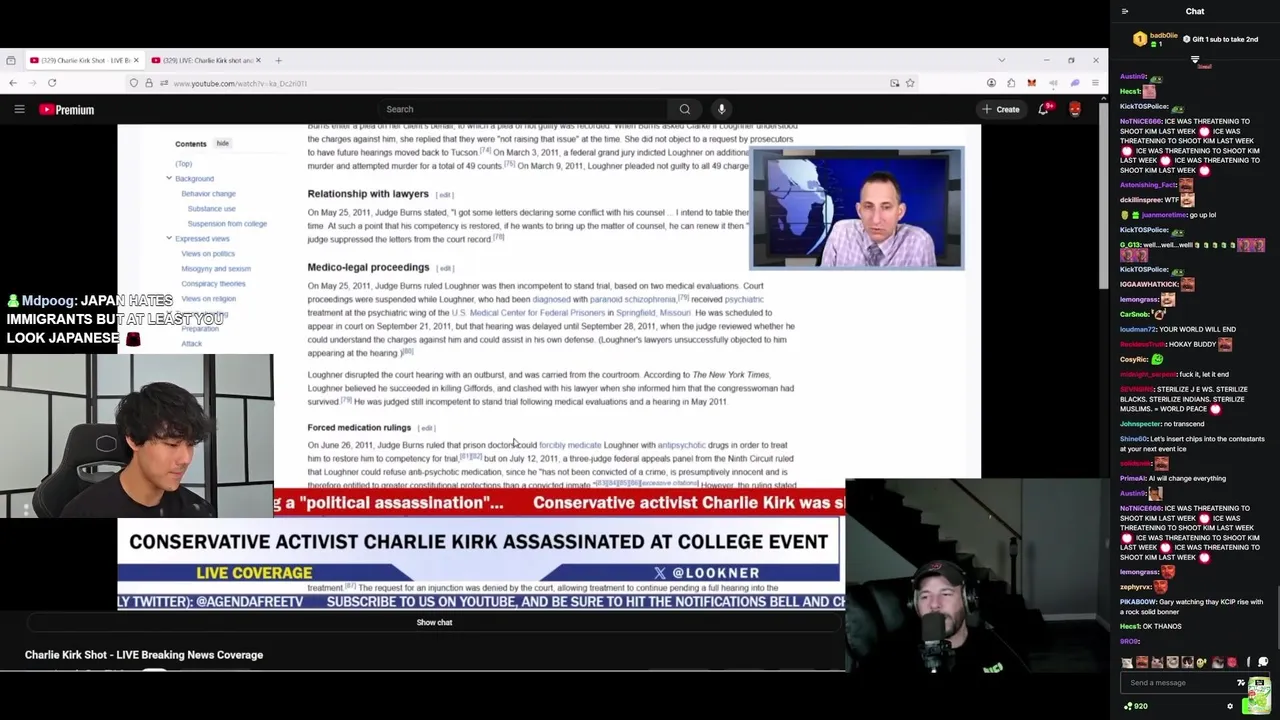Image resolution: width=1280 pixels, height=720 pixels.
Task: Insert the red devil quick emote
Action: pyautogui.click(x=1232, y=662)
